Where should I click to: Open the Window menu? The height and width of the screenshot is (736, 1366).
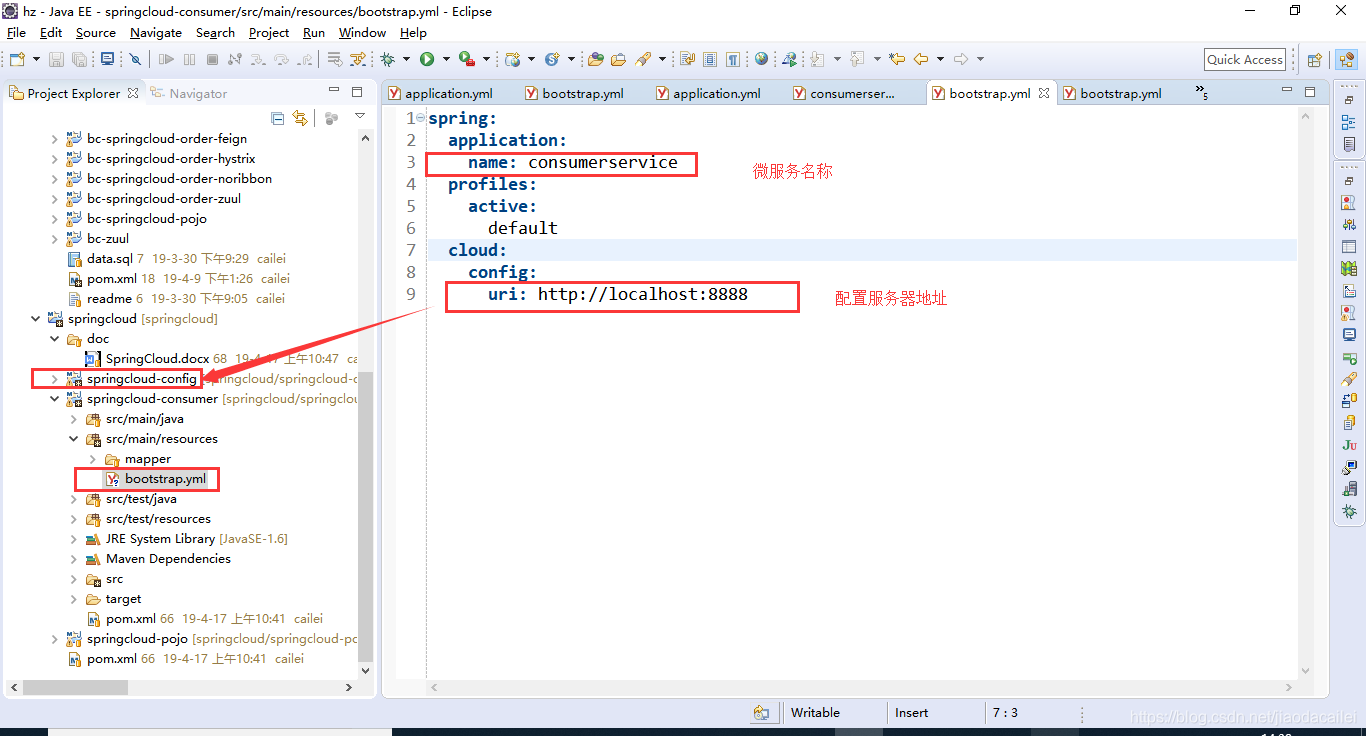362,32
